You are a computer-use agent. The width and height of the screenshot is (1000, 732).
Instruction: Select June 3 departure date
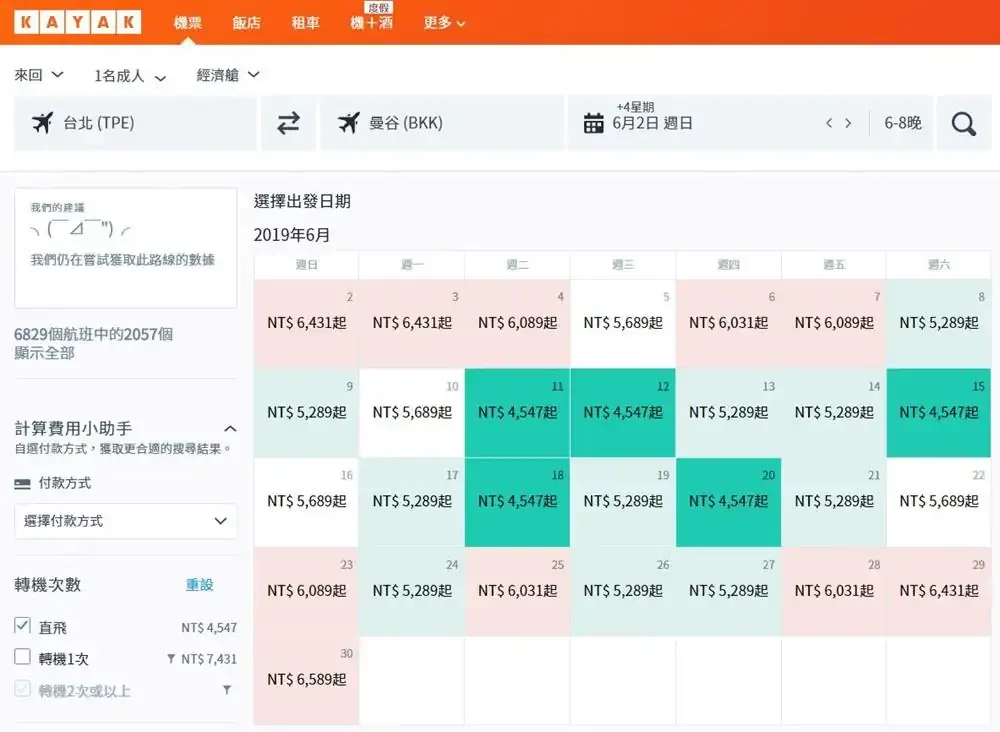click(412, 323)
